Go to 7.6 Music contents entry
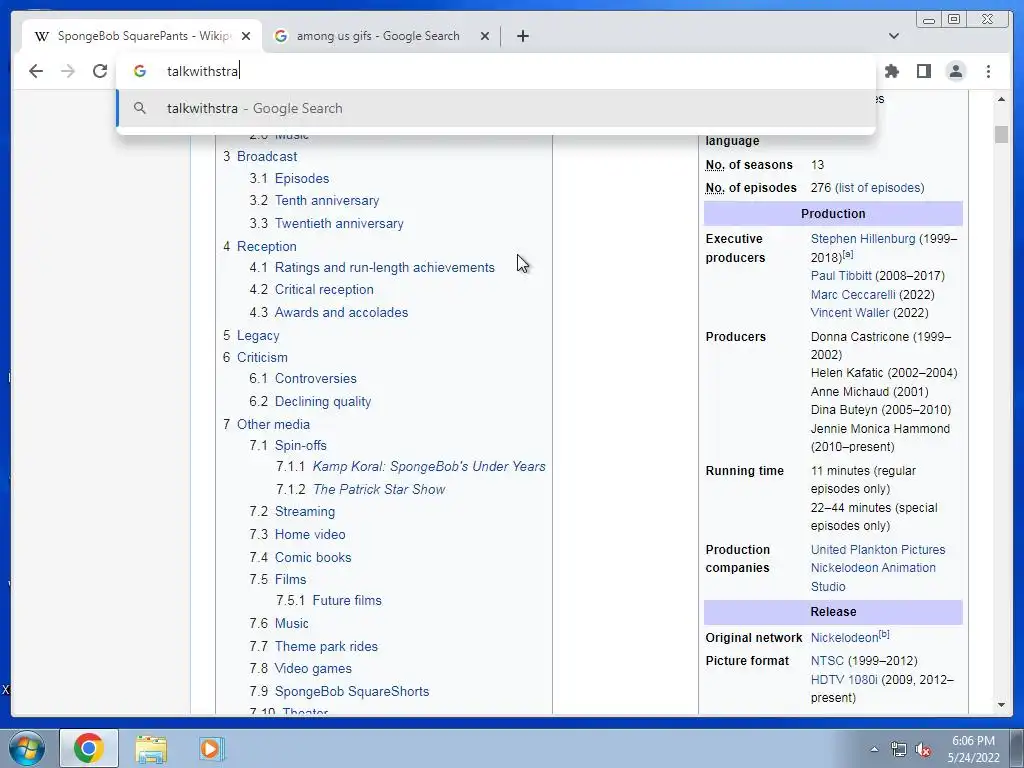This screenshot has height=768, width=1024. [291, 623]
